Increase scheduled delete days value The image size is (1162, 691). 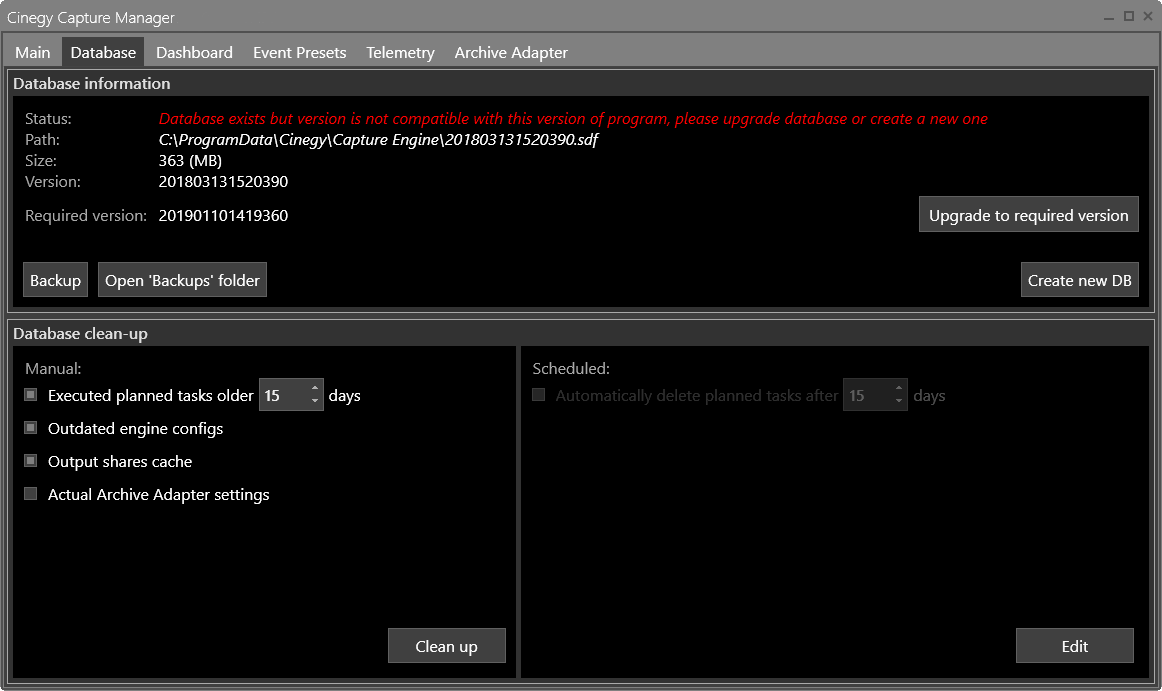(899, 389)
